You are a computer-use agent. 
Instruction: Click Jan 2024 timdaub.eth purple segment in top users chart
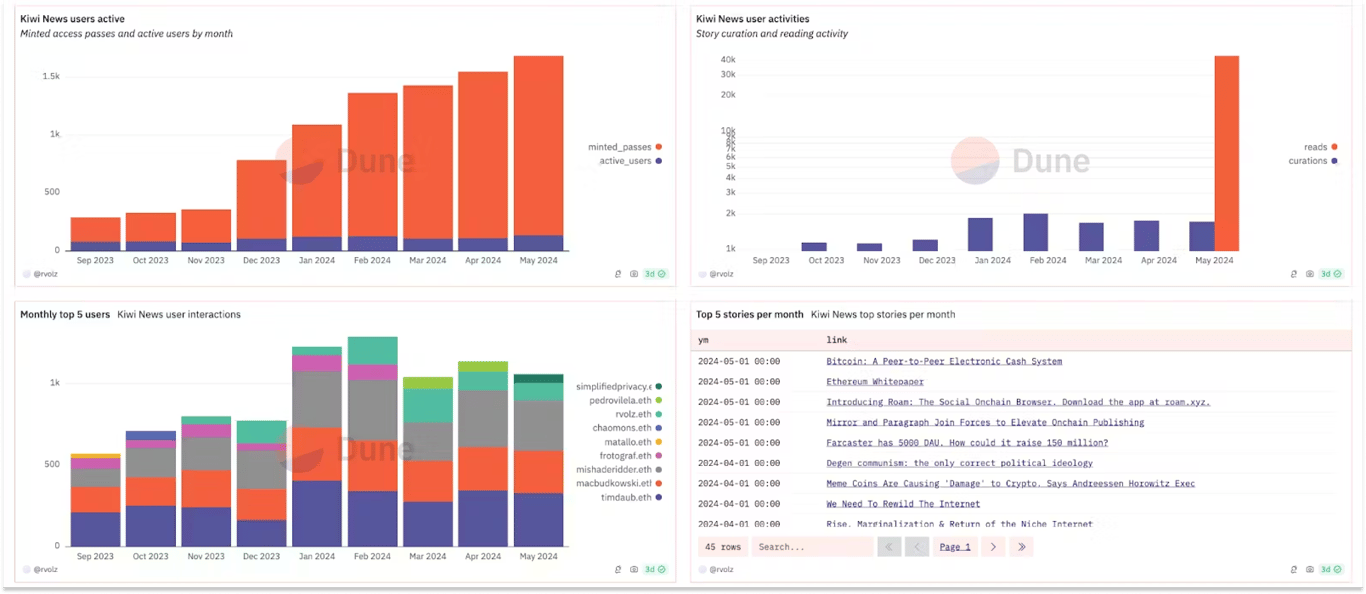pos(317,513)
